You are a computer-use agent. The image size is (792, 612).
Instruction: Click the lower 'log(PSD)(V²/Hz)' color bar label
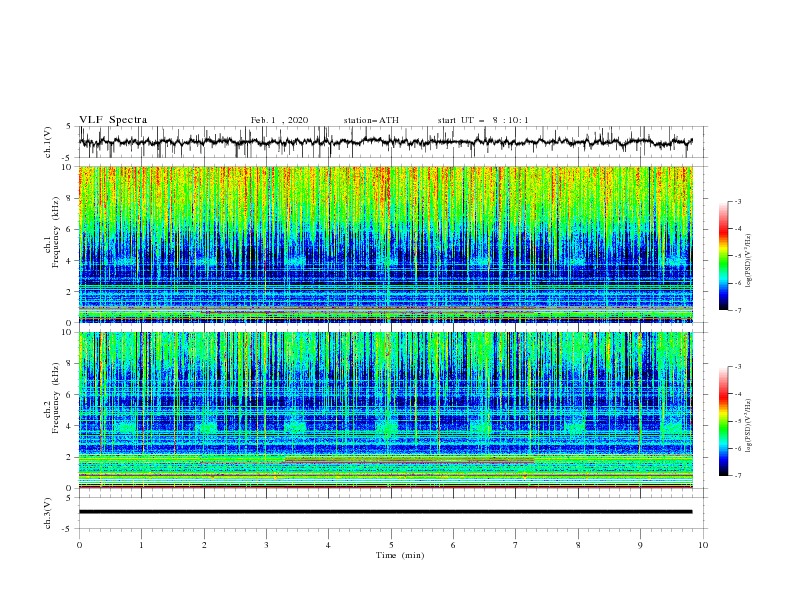(x=749, y=426)
